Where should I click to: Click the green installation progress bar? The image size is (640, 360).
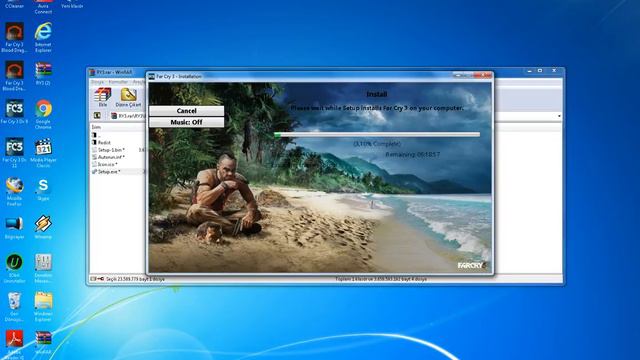point(377,134)
